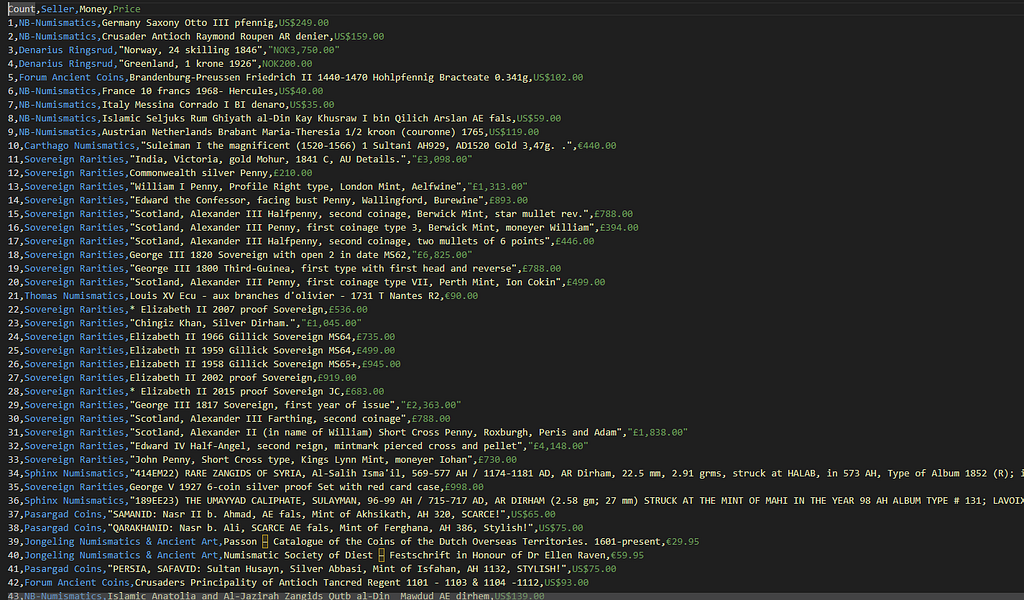Click the "Price" header field
The height and width of the screenshot is (600, 1024).
(x=127, y=9)
